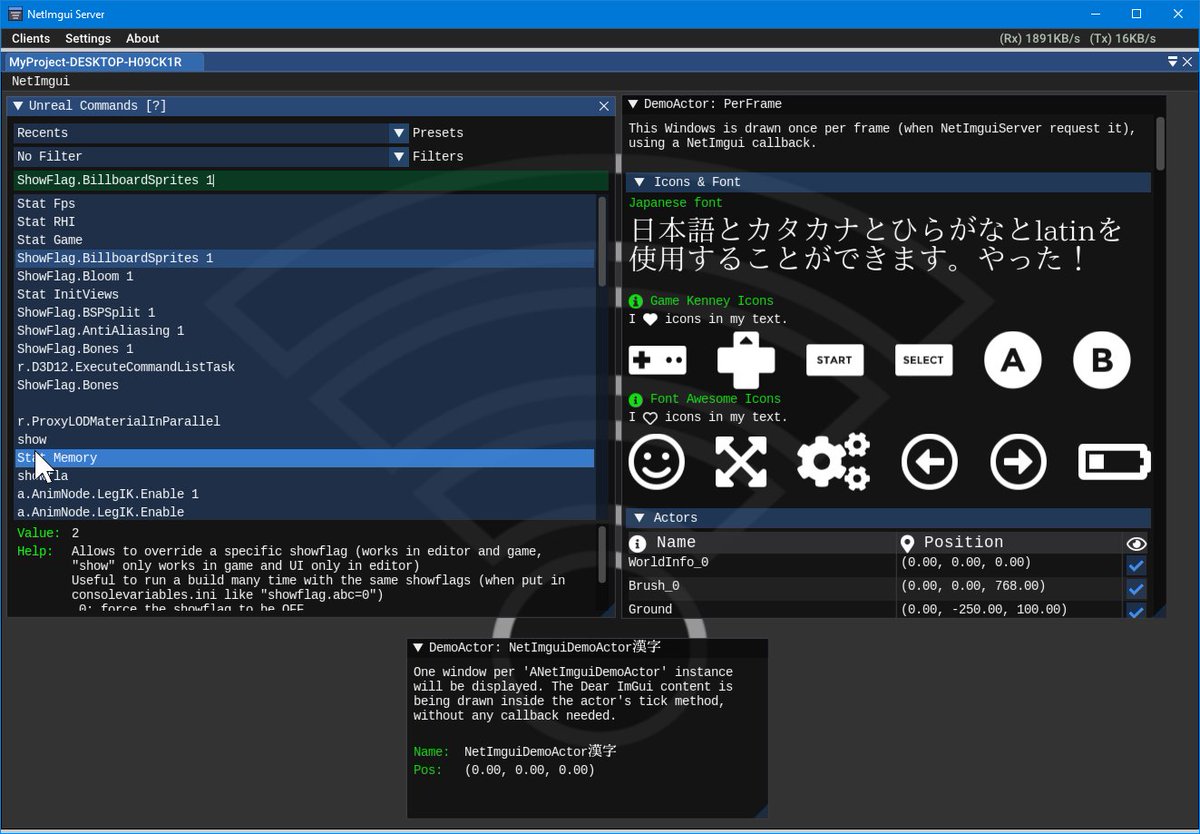
Task: Open the Settings menu
Action: coord(88,39)
